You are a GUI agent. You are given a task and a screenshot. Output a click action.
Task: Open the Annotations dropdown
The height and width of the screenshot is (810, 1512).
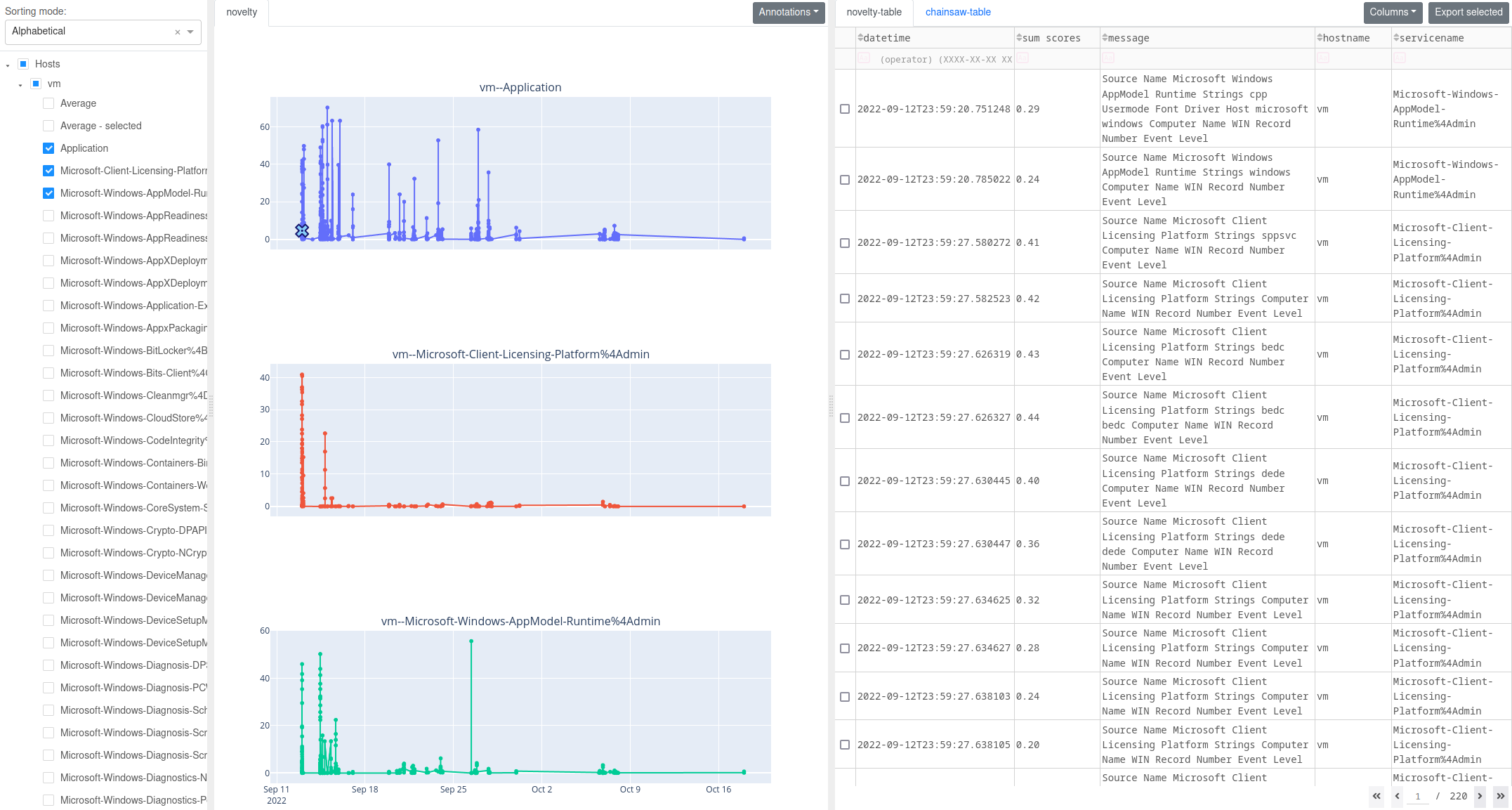(x=788, y=12)
